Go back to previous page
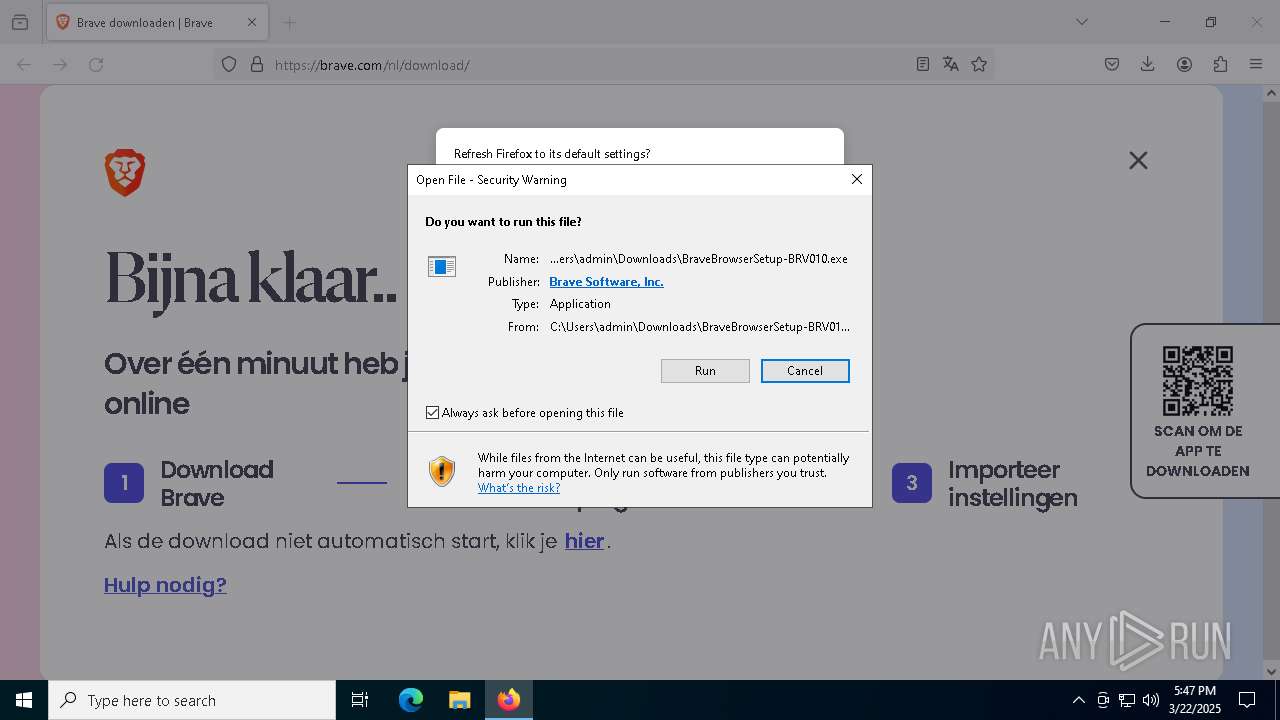The image size is (1280, 720). (x=24, y=65)
